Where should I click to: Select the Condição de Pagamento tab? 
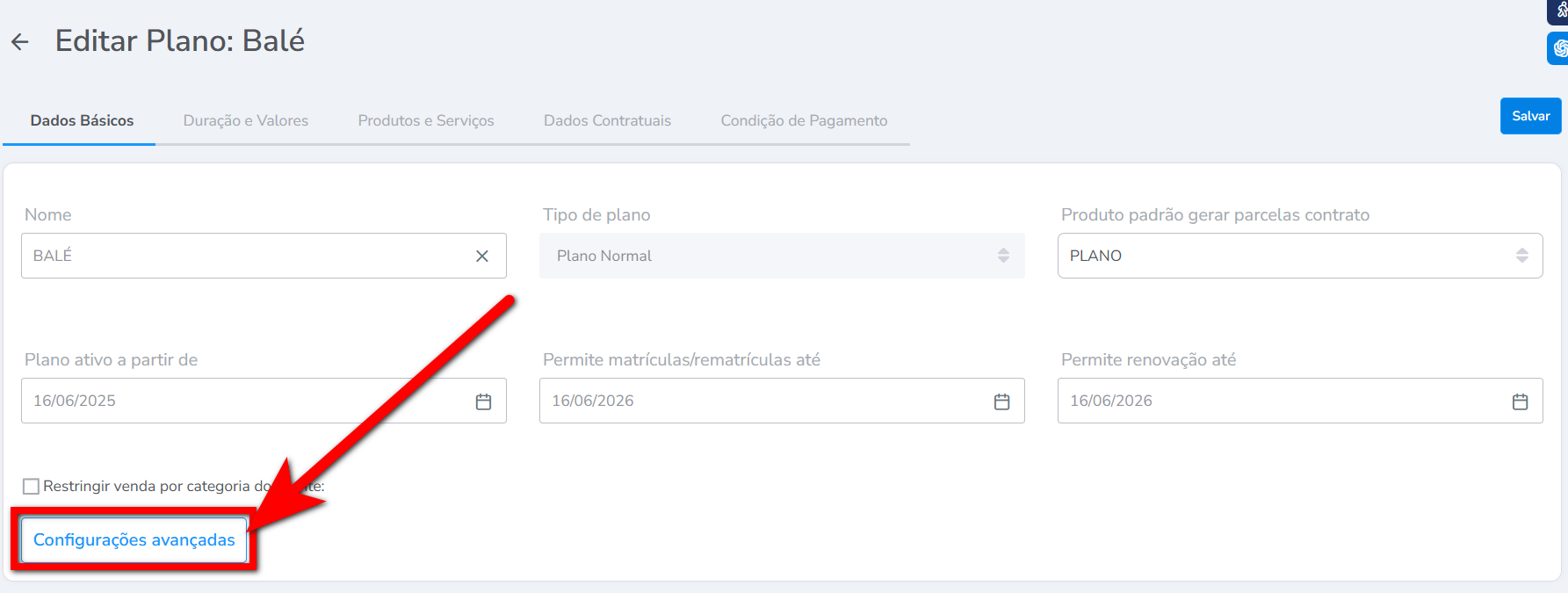click(x=804, y=120)
